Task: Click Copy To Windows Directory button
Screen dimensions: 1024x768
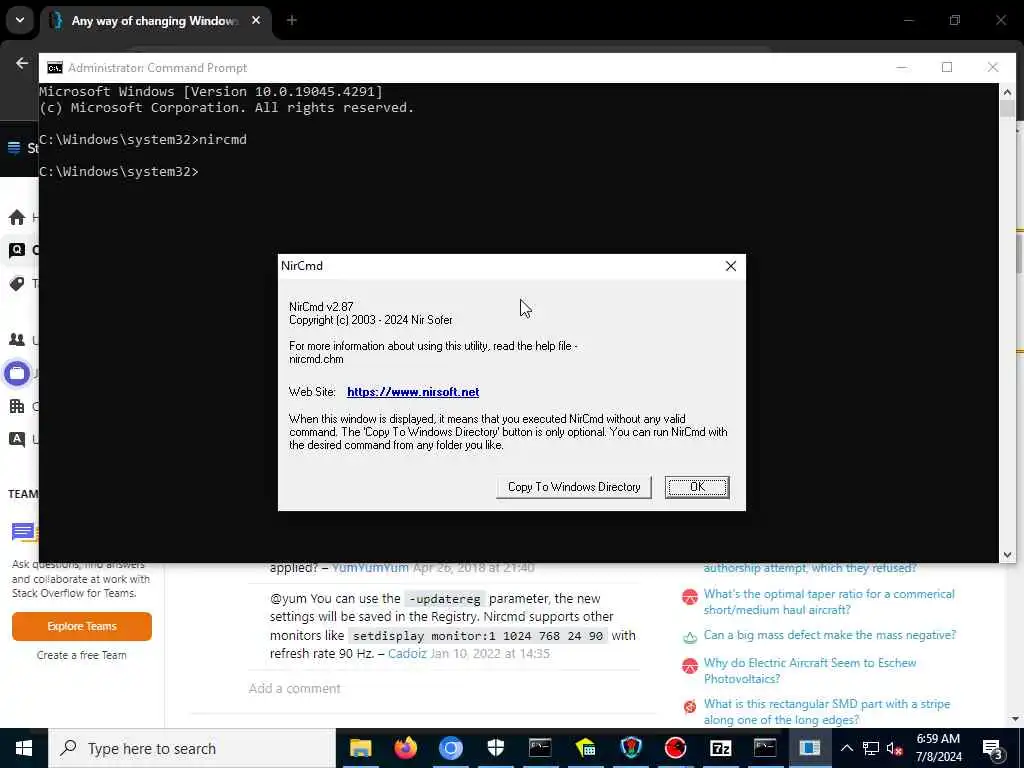Action: (x=573, y=487)
